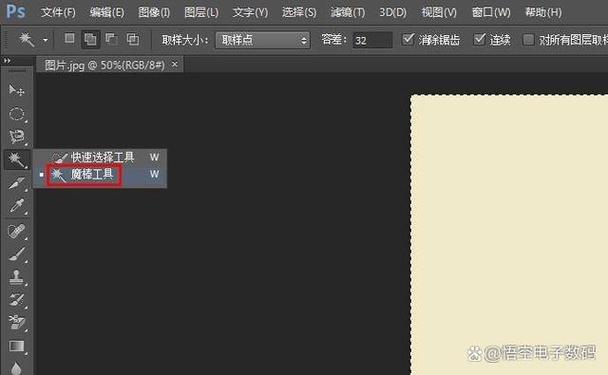
Task: Open the 取样大小 dropdown
Action: pos(263,40)
